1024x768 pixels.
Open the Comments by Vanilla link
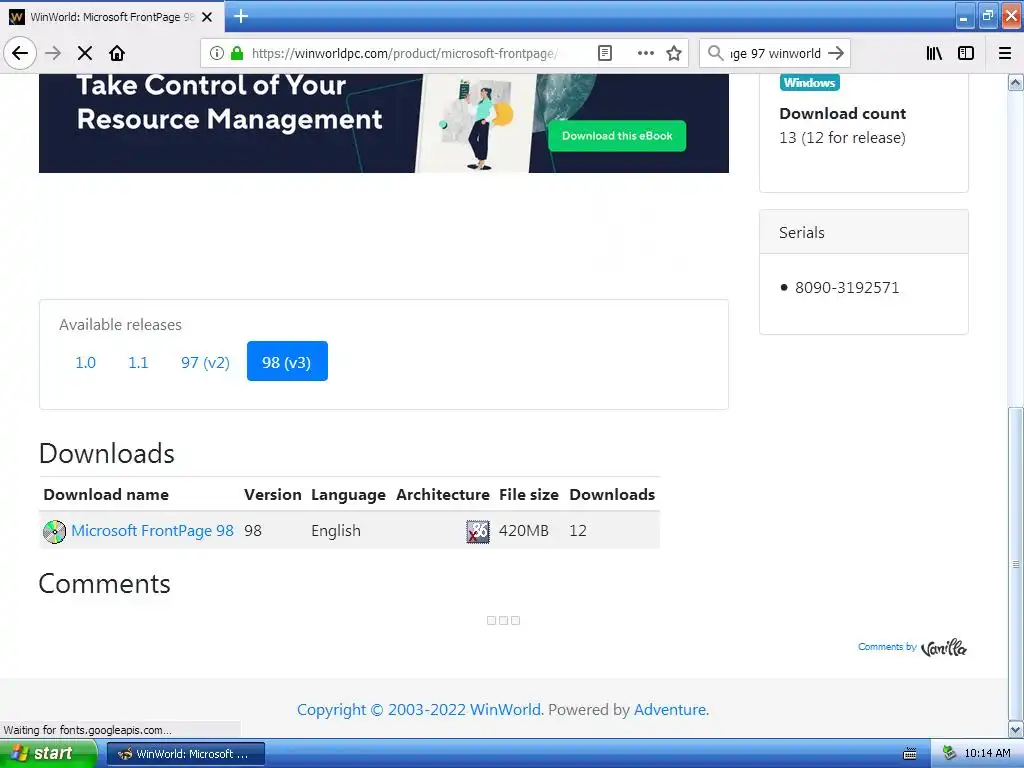pos(912,647)
